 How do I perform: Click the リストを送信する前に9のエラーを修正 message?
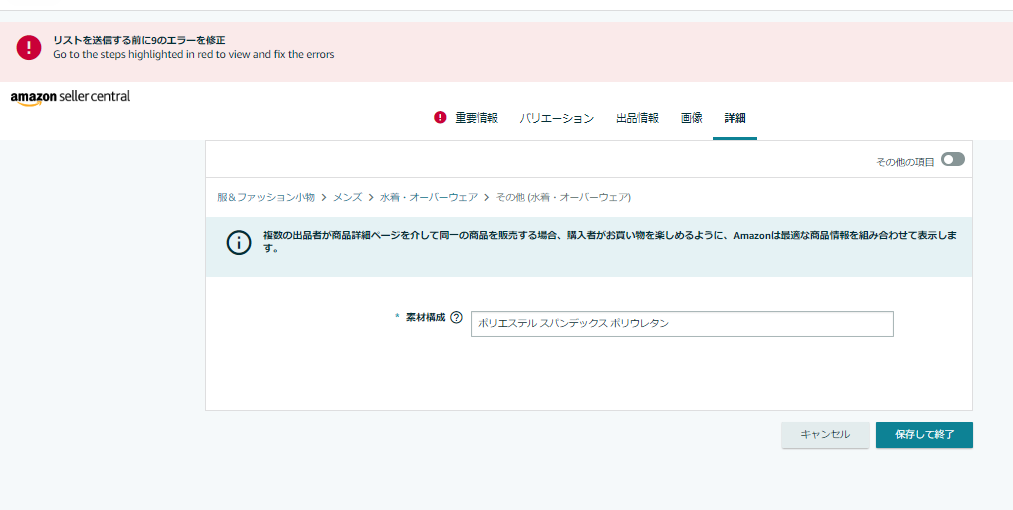[139, 40]
